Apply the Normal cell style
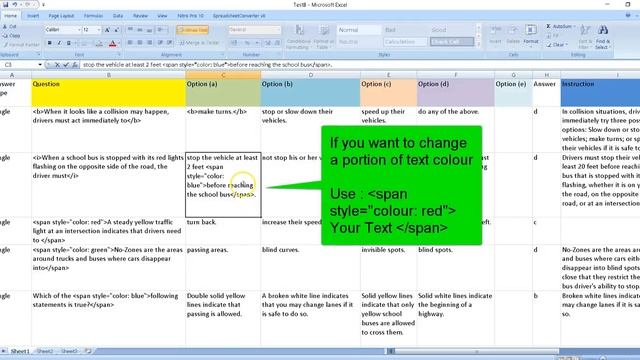This screenshot has width=640, height=360. (x=358, y=30)
